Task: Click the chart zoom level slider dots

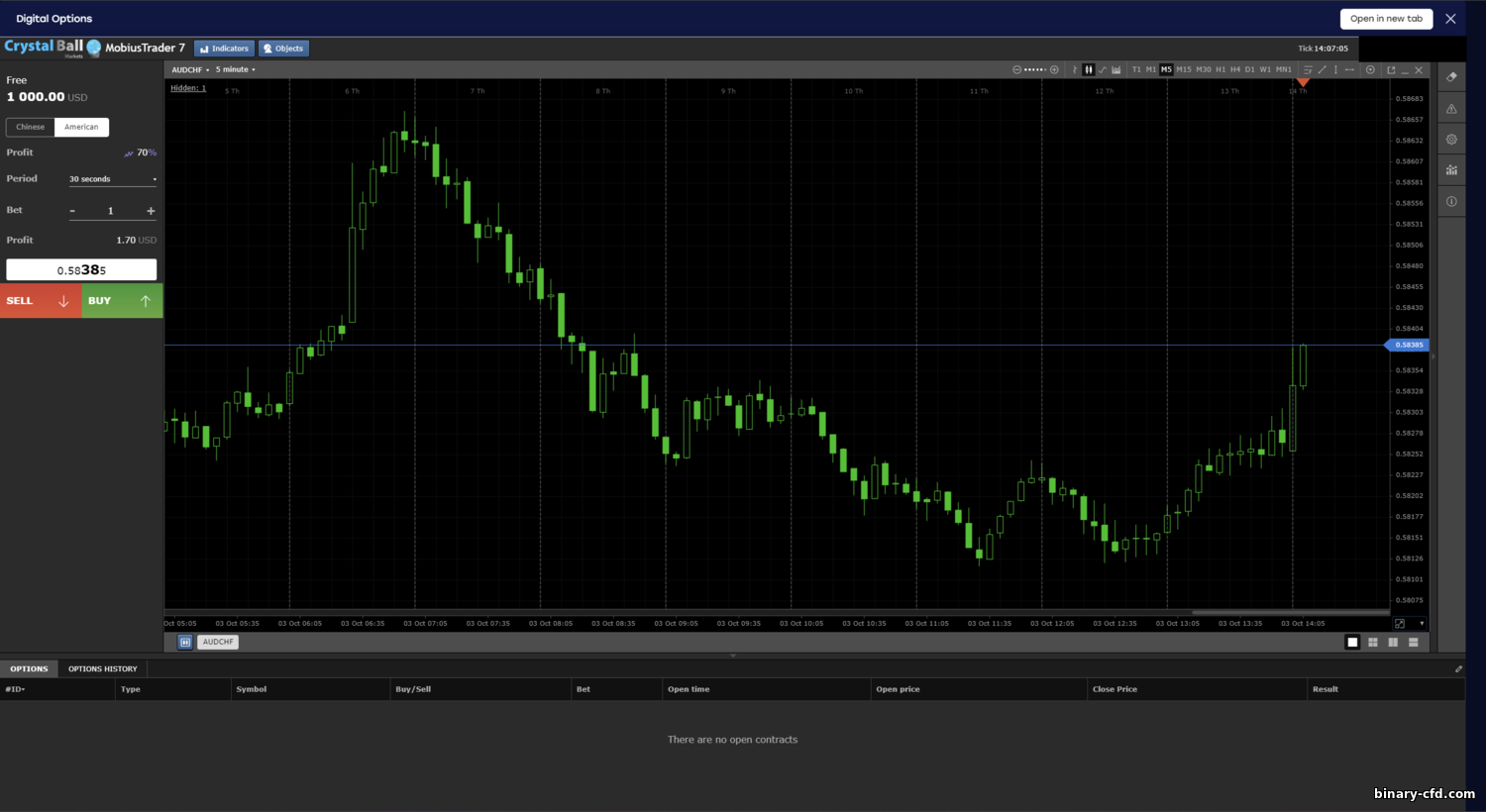Action: pyautogui.click(x=1035, y=69)
